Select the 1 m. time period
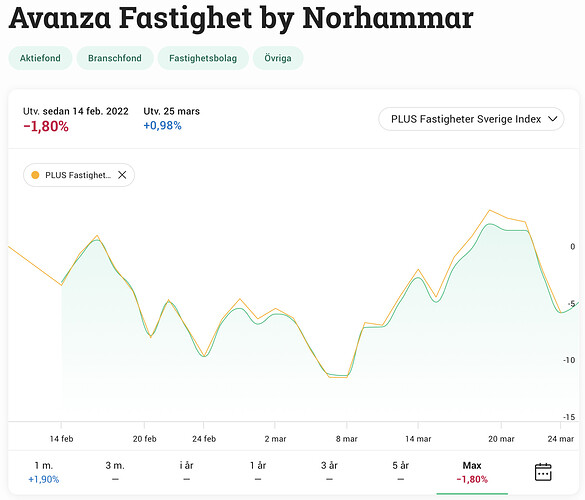The image size is (585, 500). [44, 472]
